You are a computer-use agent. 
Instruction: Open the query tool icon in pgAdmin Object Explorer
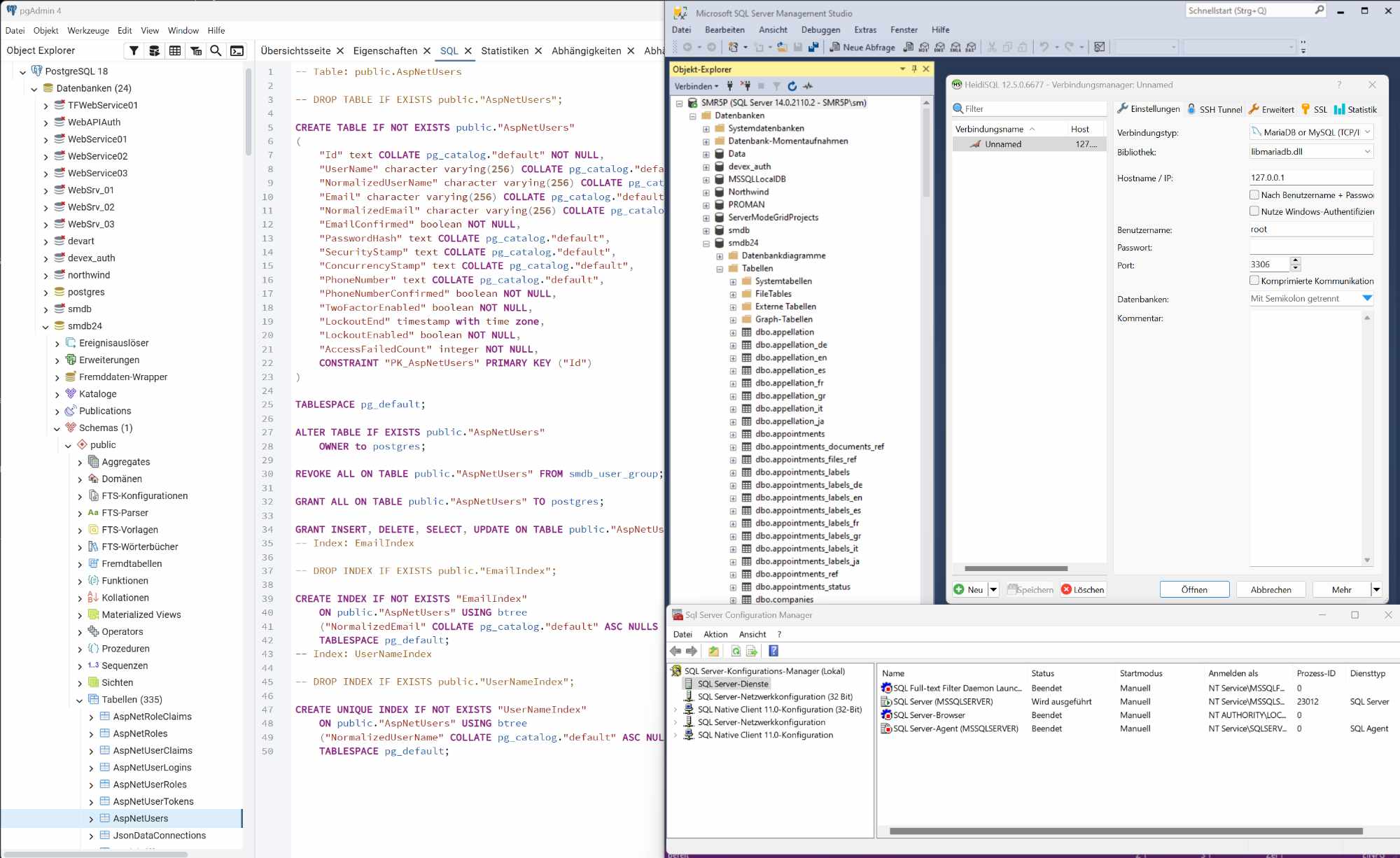pyautogui.click(x=154, y=50)
